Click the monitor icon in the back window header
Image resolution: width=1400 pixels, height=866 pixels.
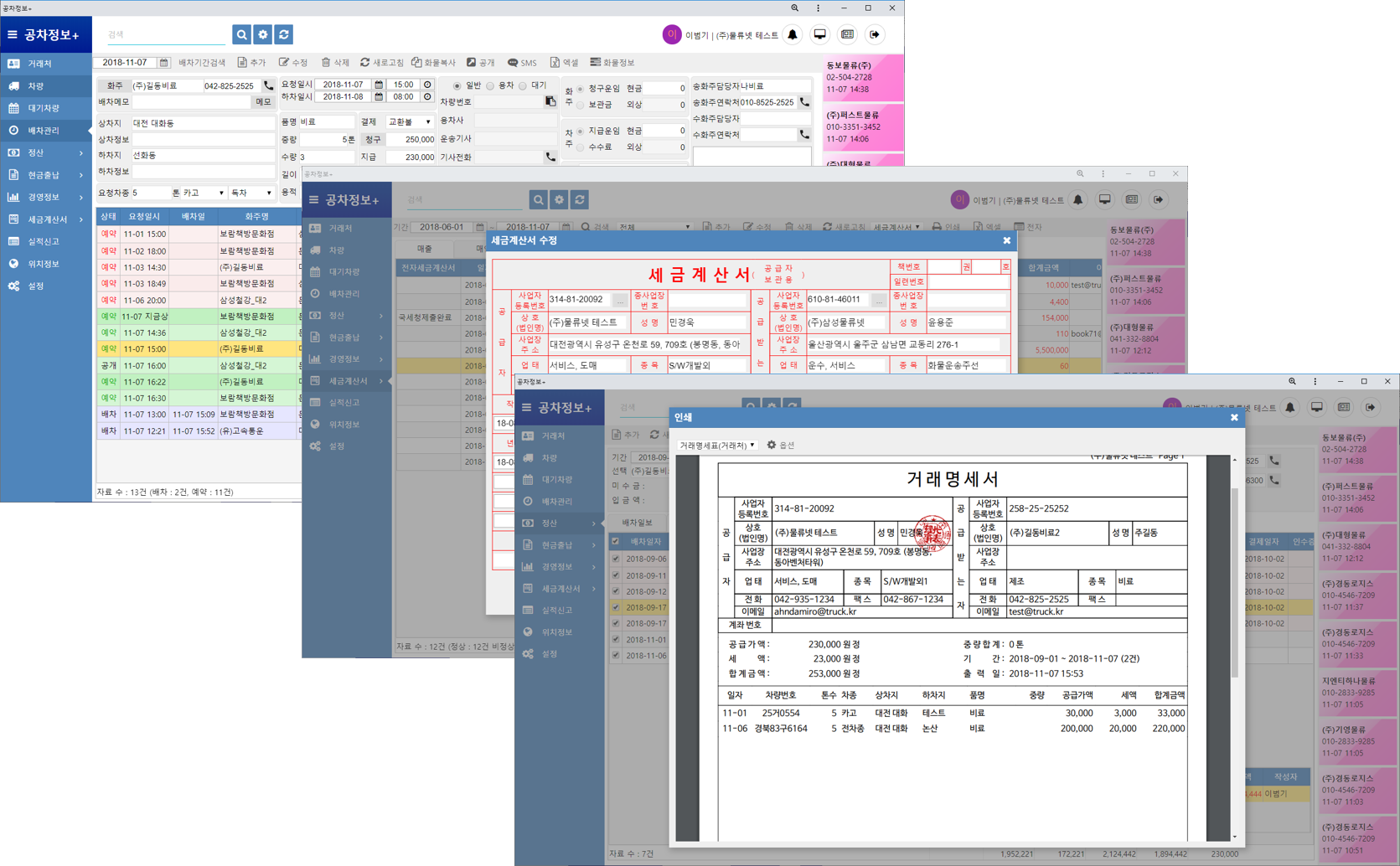(x=820, y=34)
